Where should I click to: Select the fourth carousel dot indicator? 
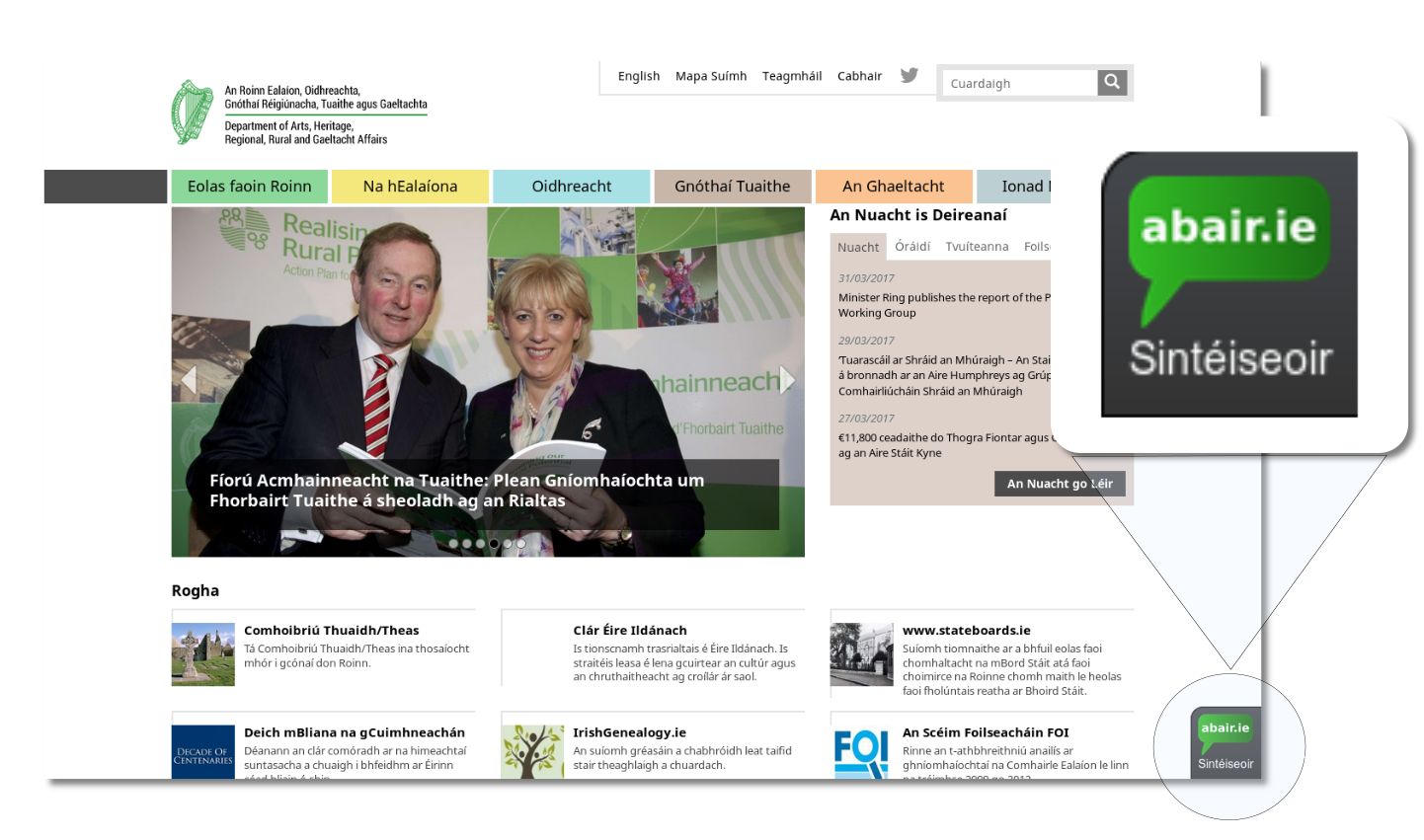494,542
